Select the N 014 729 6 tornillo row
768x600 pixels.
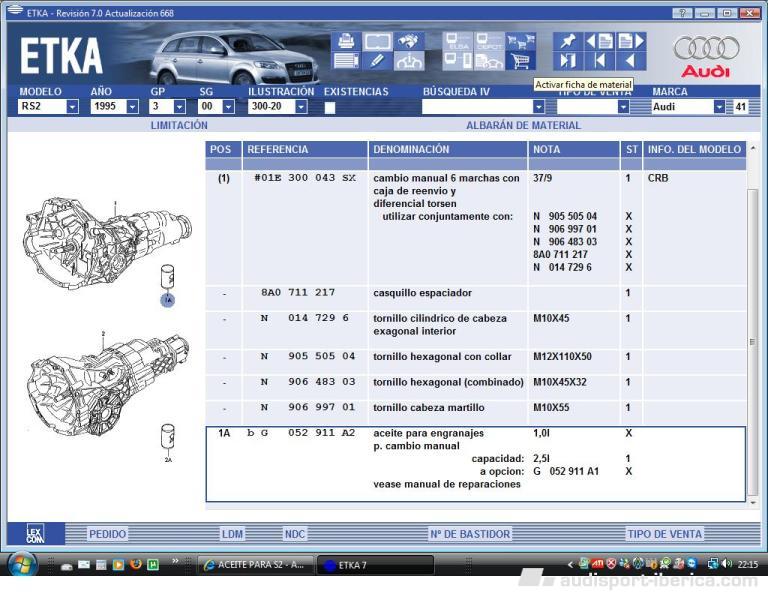(x=476, y=330)
